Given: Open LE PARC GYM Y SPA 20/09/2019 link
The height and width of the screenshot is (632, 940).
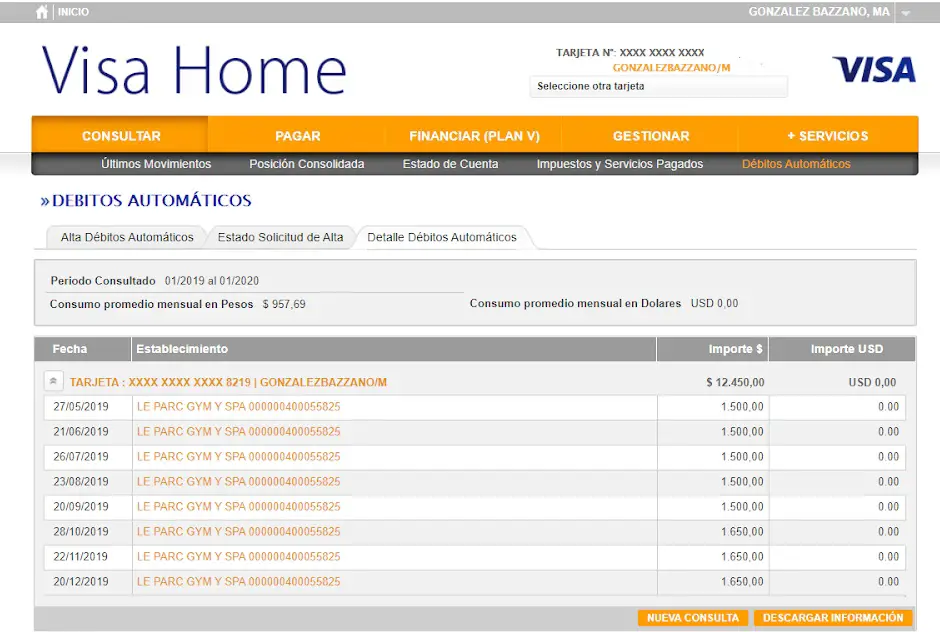Looking at the screenshot, I should coord(239,507).
